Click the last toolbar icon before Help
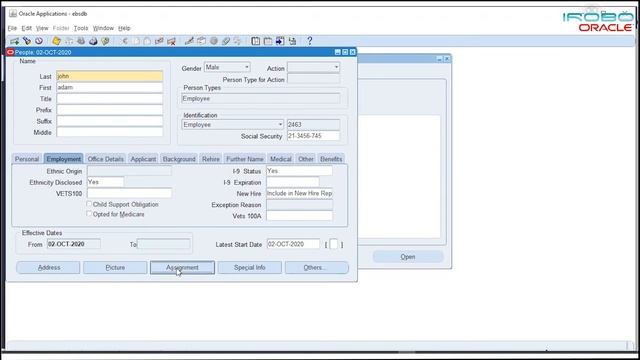Image resolution: width=640 pixels, height=360 pixels. click(292, 41)
